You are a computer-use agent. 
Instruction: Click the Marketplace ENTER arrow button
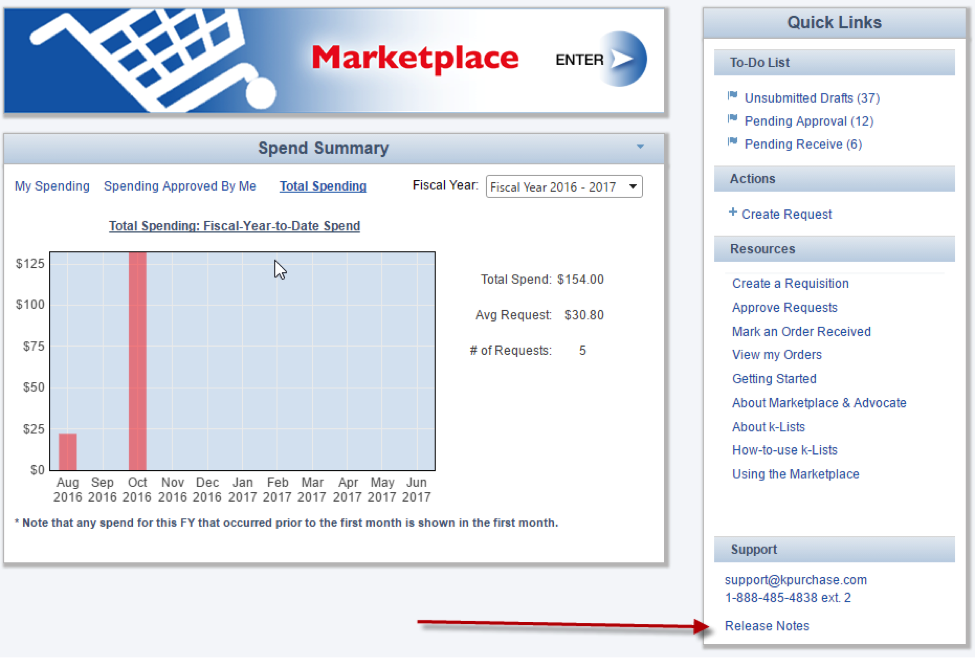click(622, 59)
